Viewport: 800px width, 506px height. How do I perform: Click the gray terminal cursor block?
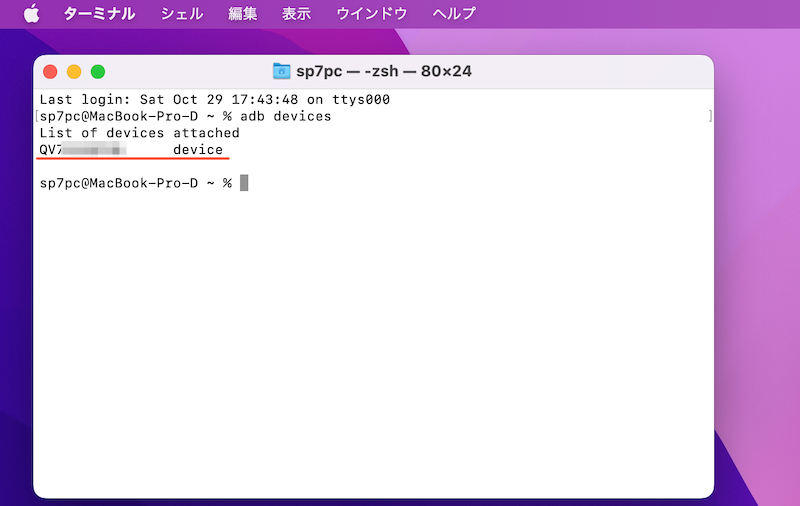tap(244, 183)
